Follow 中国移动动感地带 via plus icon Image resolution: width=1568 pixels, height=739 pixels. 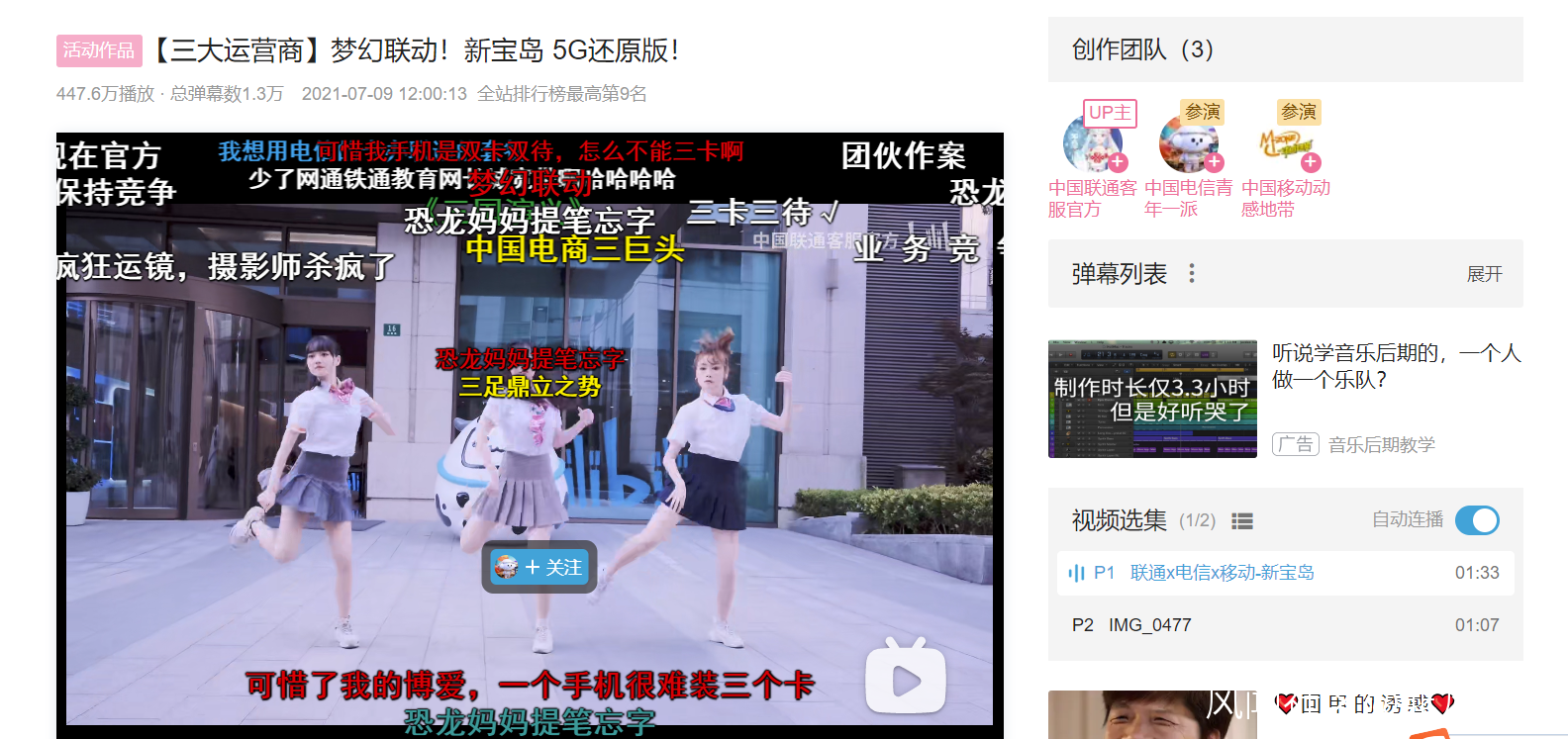1311,162
